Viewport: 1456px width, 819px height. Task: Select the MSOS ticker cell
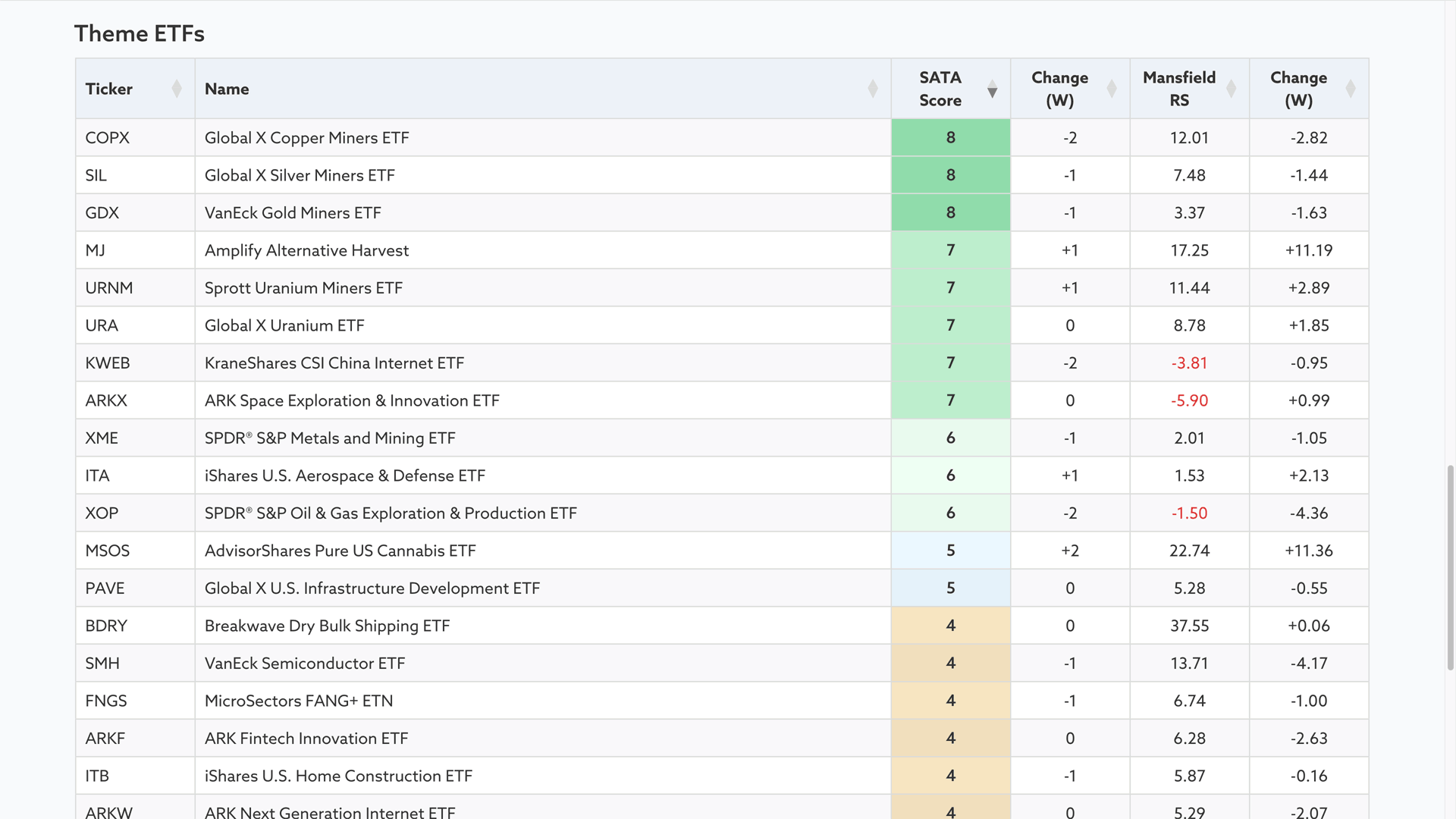point(108,551)
